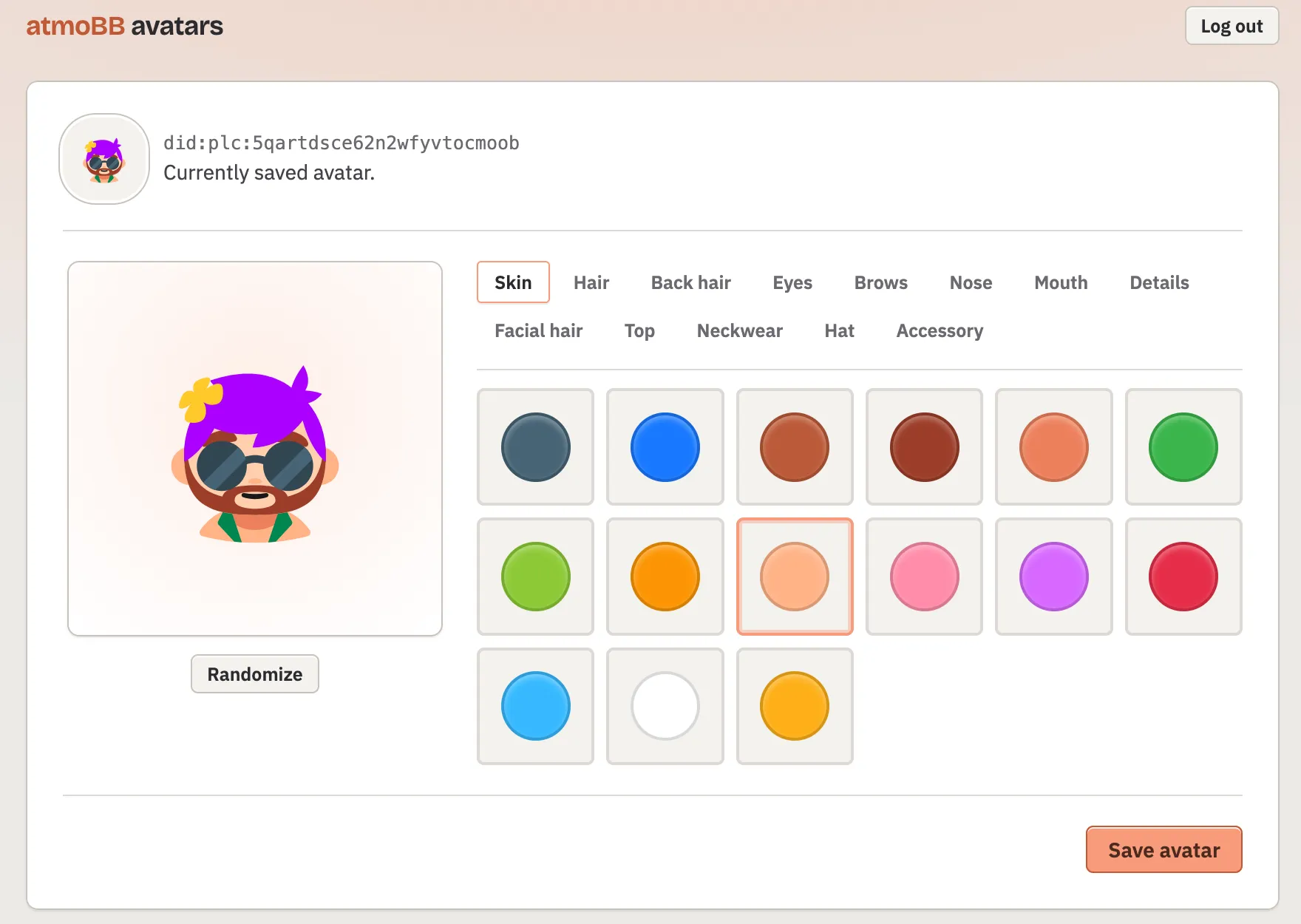Select the lime green skin swatch

[535, 577]
